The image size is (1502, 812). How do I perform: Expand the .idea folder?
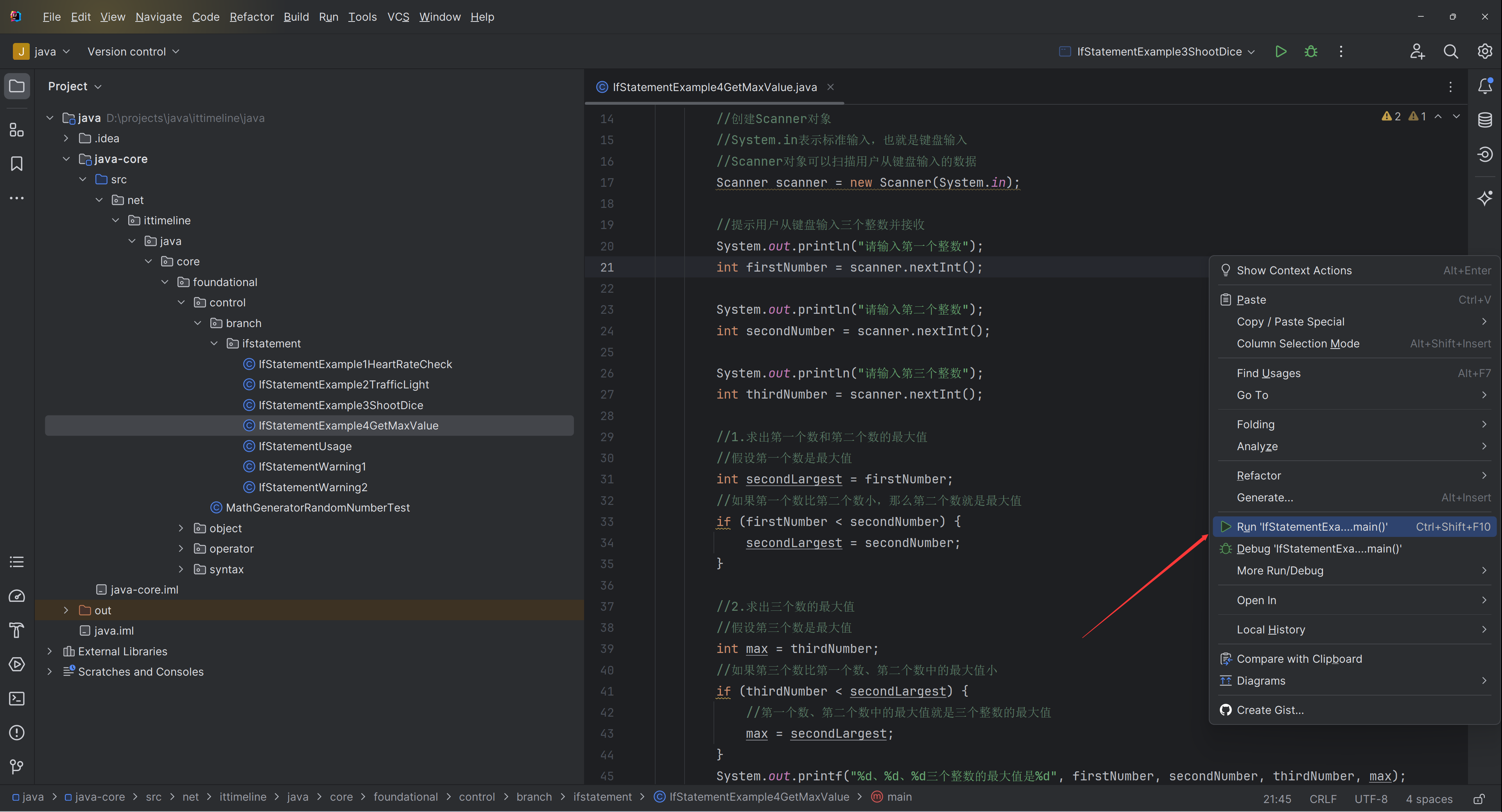point(66,138)
